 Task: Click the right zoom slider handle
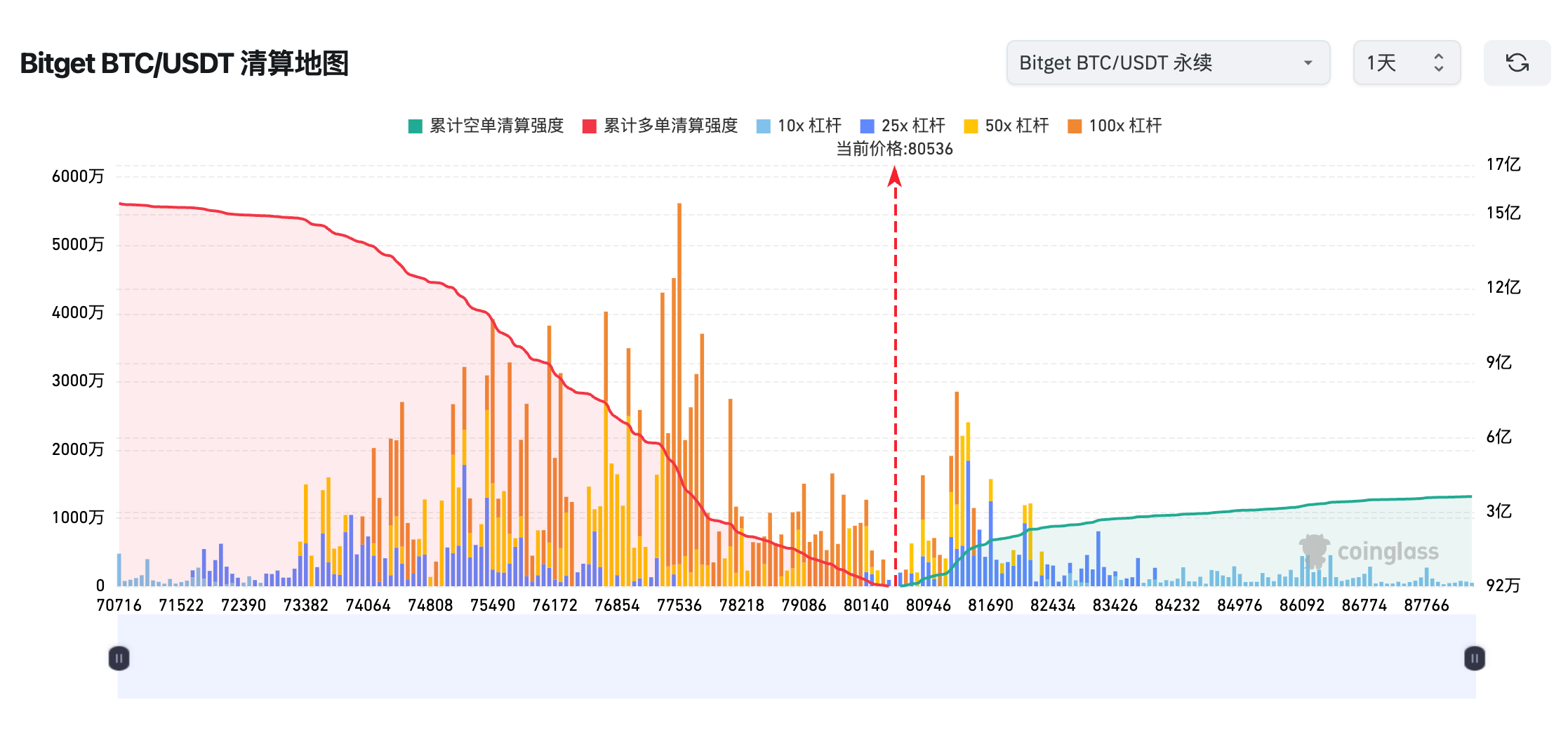tap(1474, 659)
